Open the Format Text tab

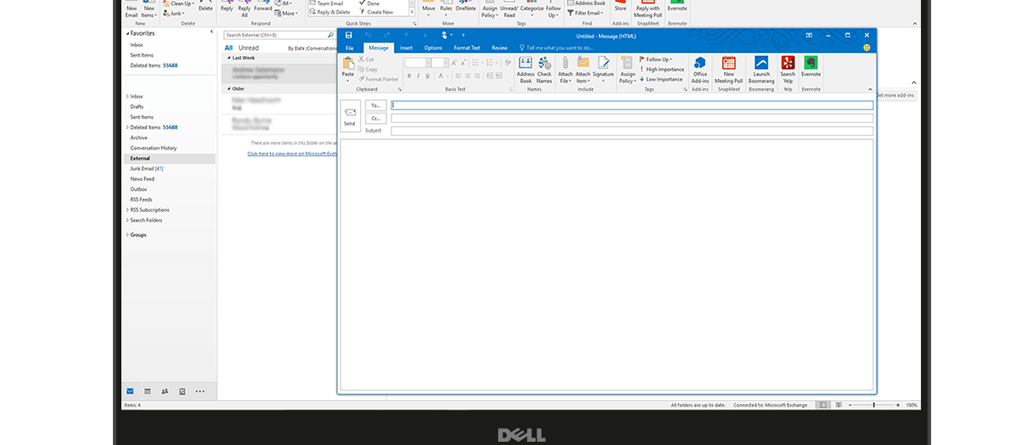coord(466,47)
